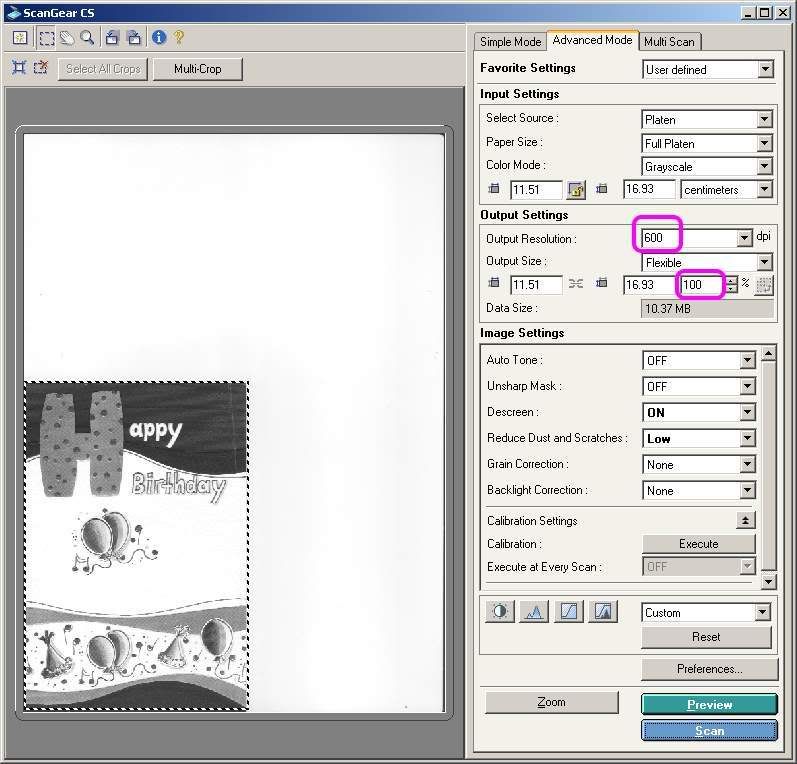Switch to the Multi Scan tab
Screen dimensions: 797x764
(669, 41)
